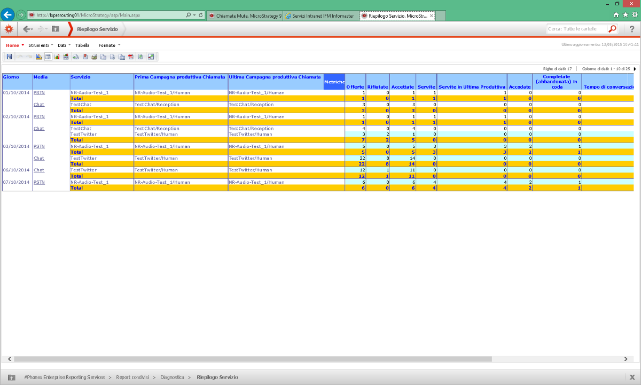The width and height of the screenshot is (641, 385).
Task: Open the Tabella menu
Action: (x=82, y=45)
